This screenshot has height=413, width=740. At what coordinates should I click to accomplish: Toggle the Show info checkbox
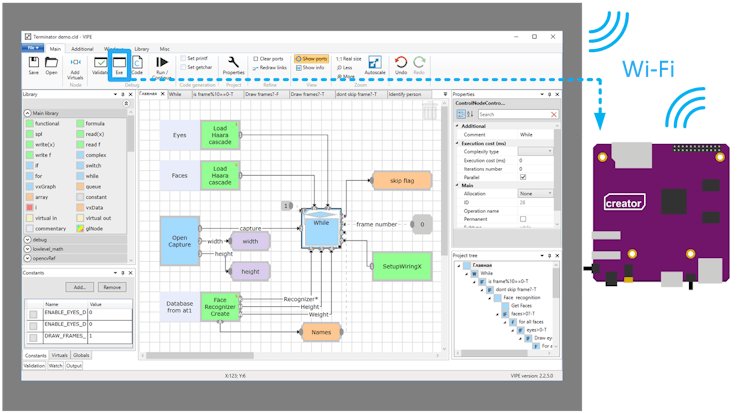(299, 68)
